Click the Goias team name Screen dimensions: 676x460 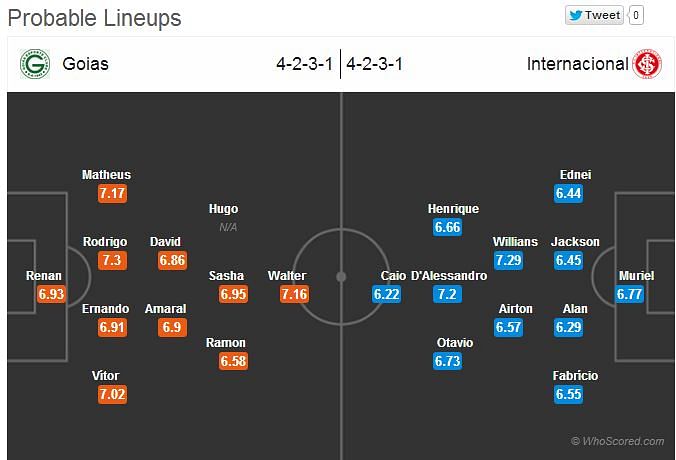tap(85, 64)
